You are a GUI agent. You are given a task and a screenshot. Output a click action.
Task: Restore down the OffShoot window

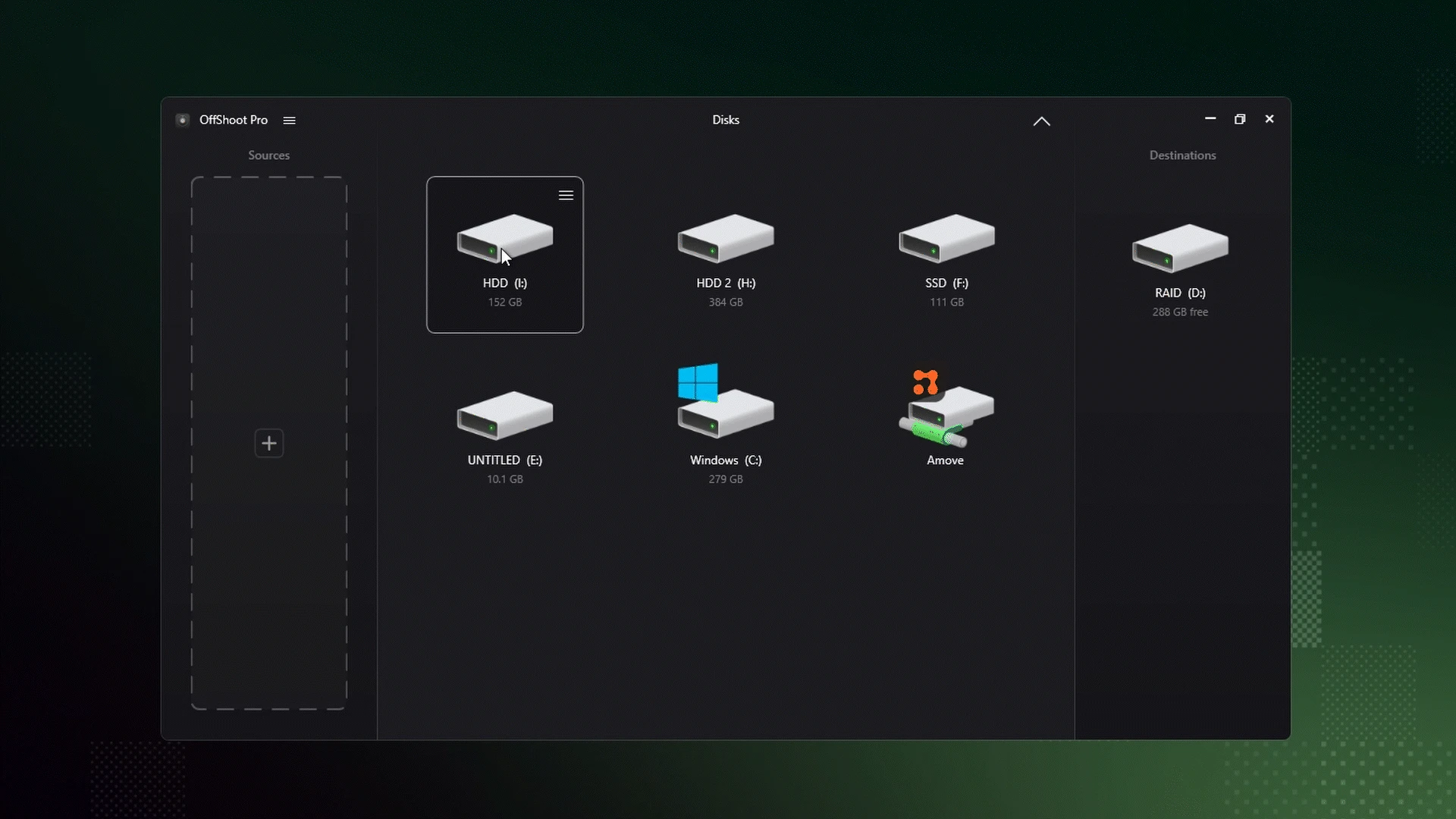click(1240, 119)
